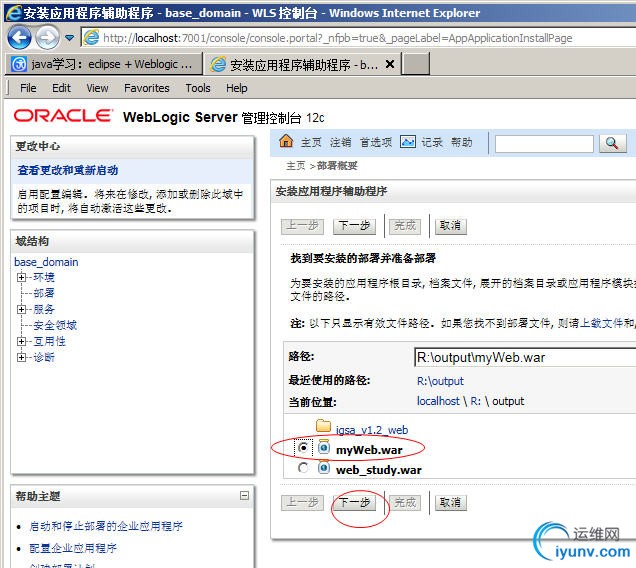Open the Help menu

pyautogui.click(x=236, y=88)
